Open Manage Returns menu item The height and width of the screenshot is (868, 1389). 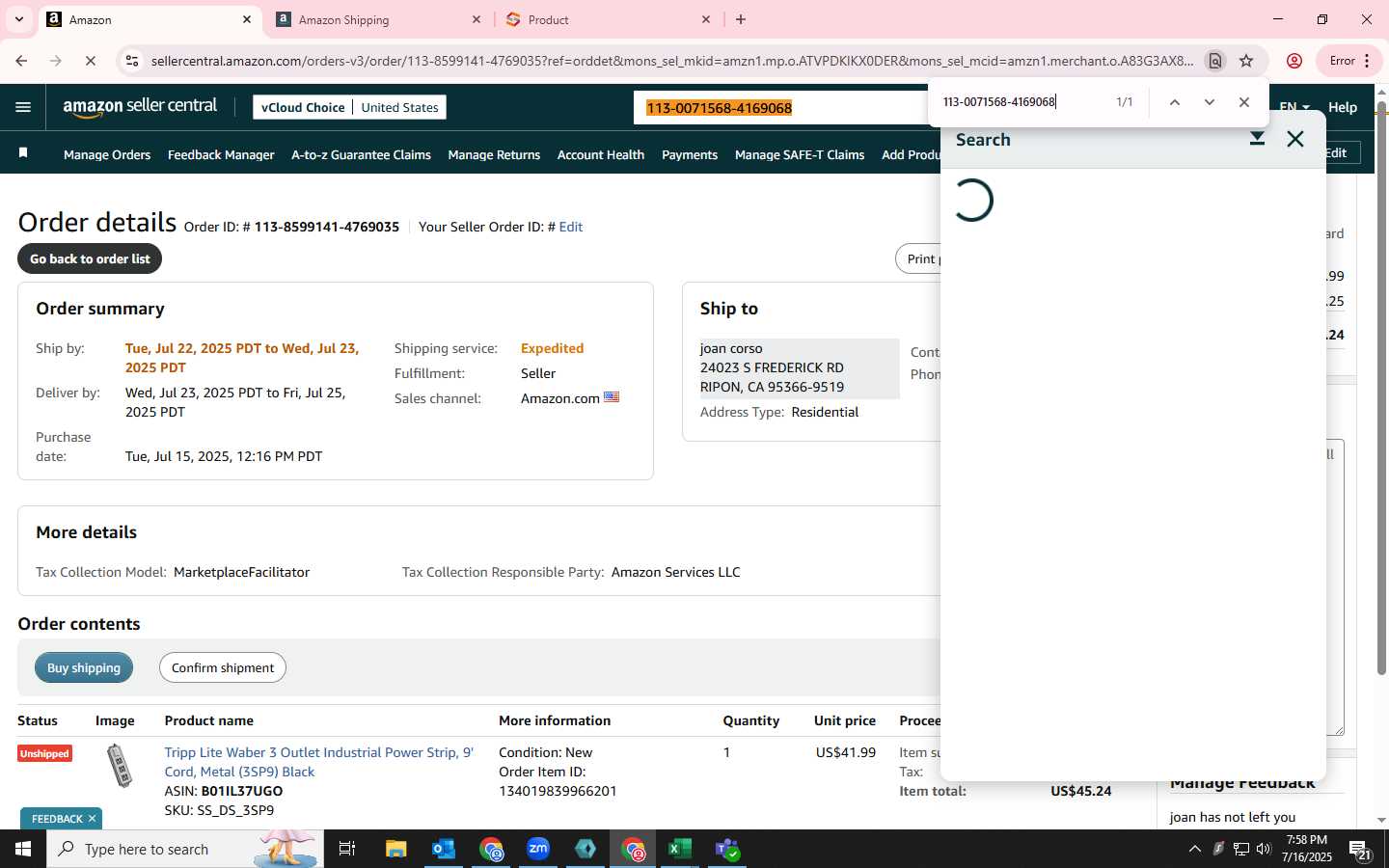(x=494, y=154)
